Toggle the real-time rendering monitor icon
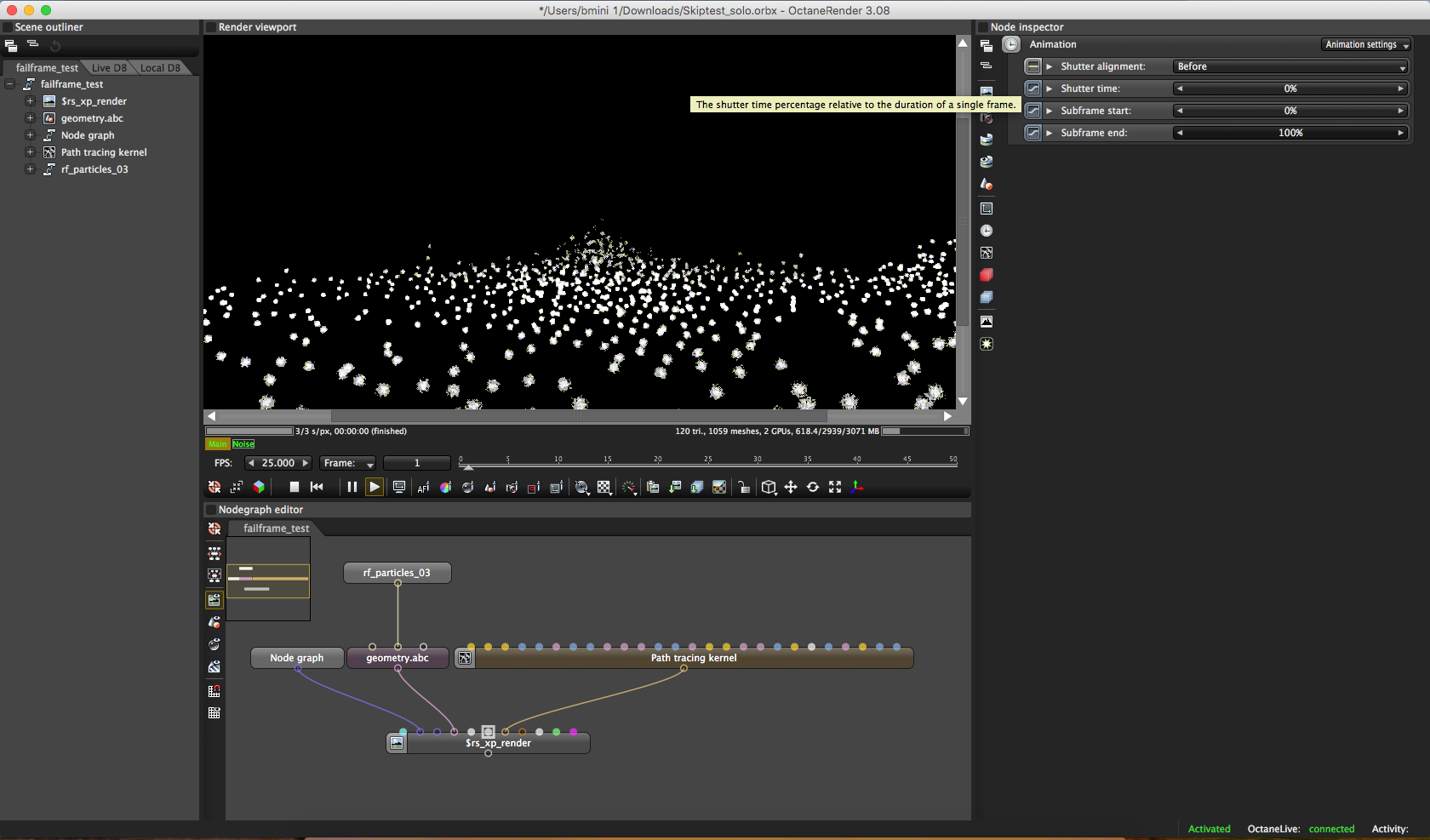This screenshot has height=840, width=1430. (x=399, y=487)
